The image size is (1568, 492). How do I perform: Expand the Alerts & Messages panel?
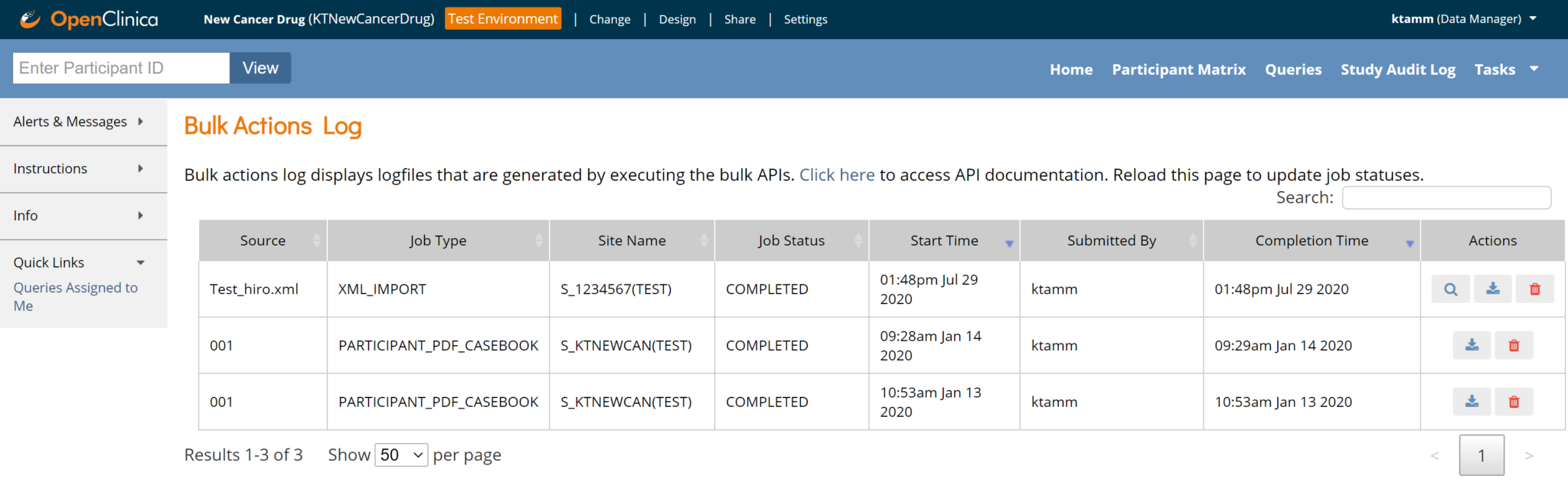[79, 122]
